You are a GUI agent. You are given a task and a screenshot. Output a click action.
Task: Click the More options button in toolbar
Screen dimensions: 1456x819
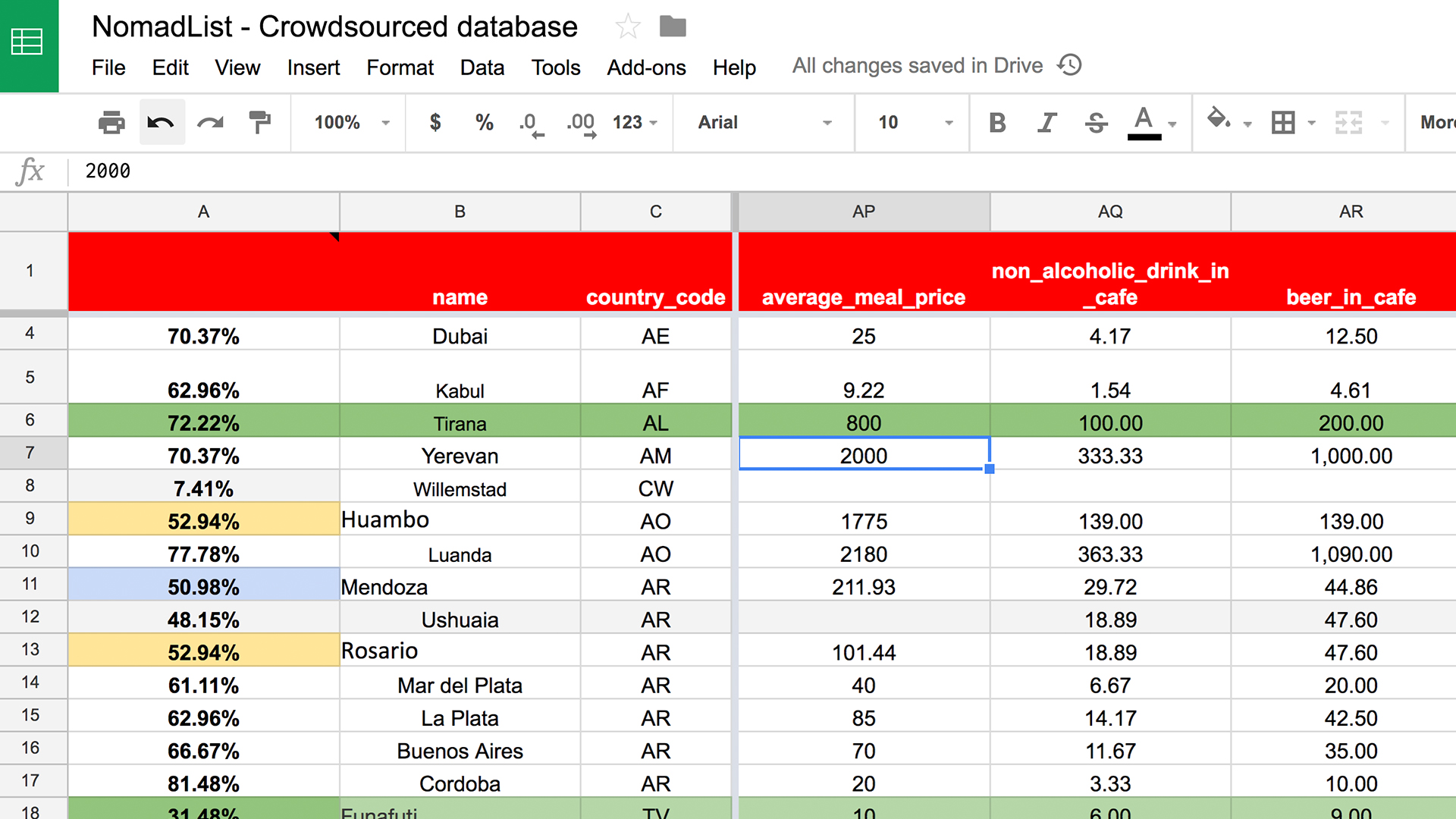click(x=1436, y=122)
